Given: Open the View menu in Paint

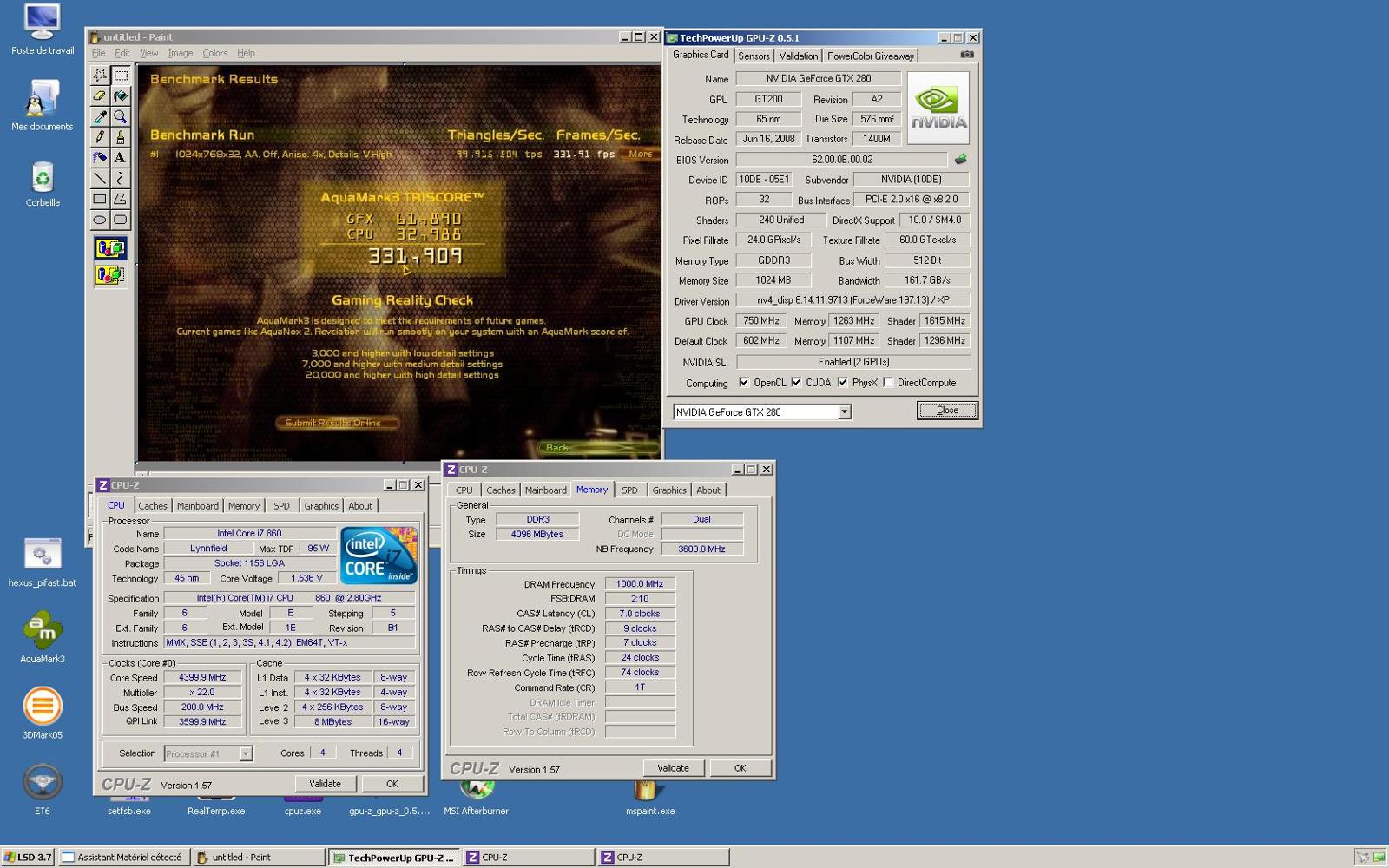Looking at the screenshot, I should pyautogui.click(x=149, y=53).
